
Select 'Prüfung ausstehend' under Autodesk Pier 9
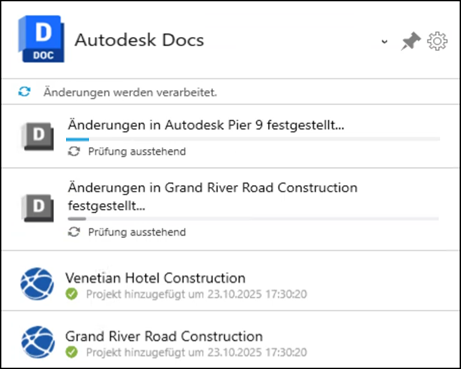click(137, 151)
